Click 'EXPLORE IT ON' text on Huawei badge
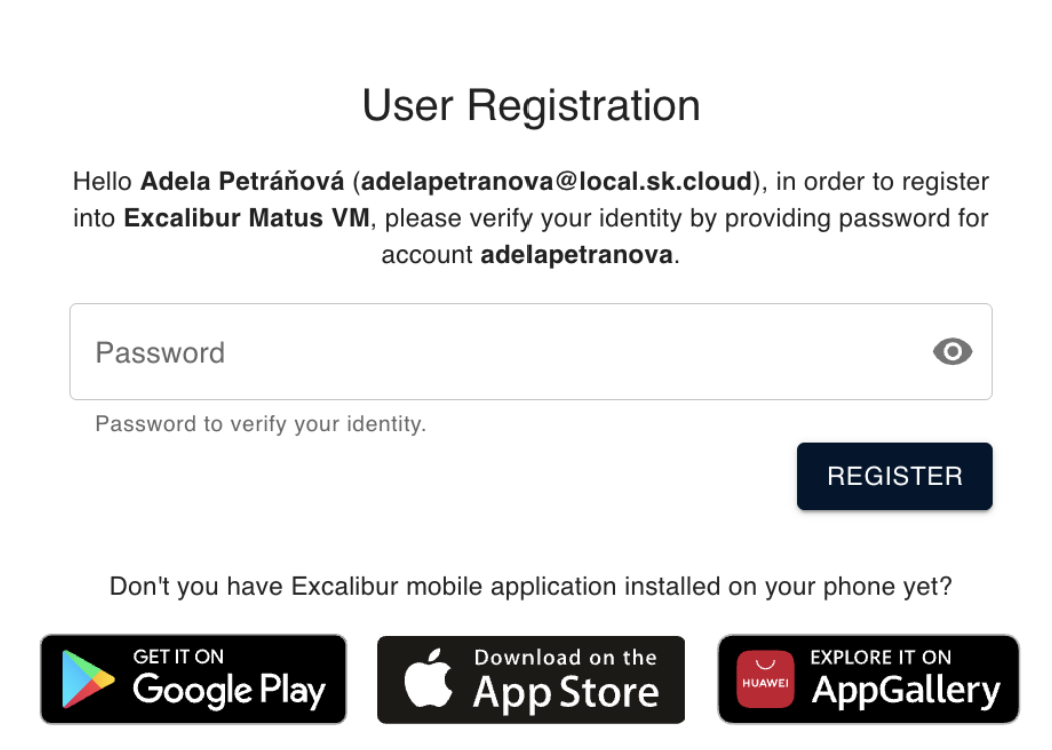This screenshot has width=1052, height=750. (880, 657)
